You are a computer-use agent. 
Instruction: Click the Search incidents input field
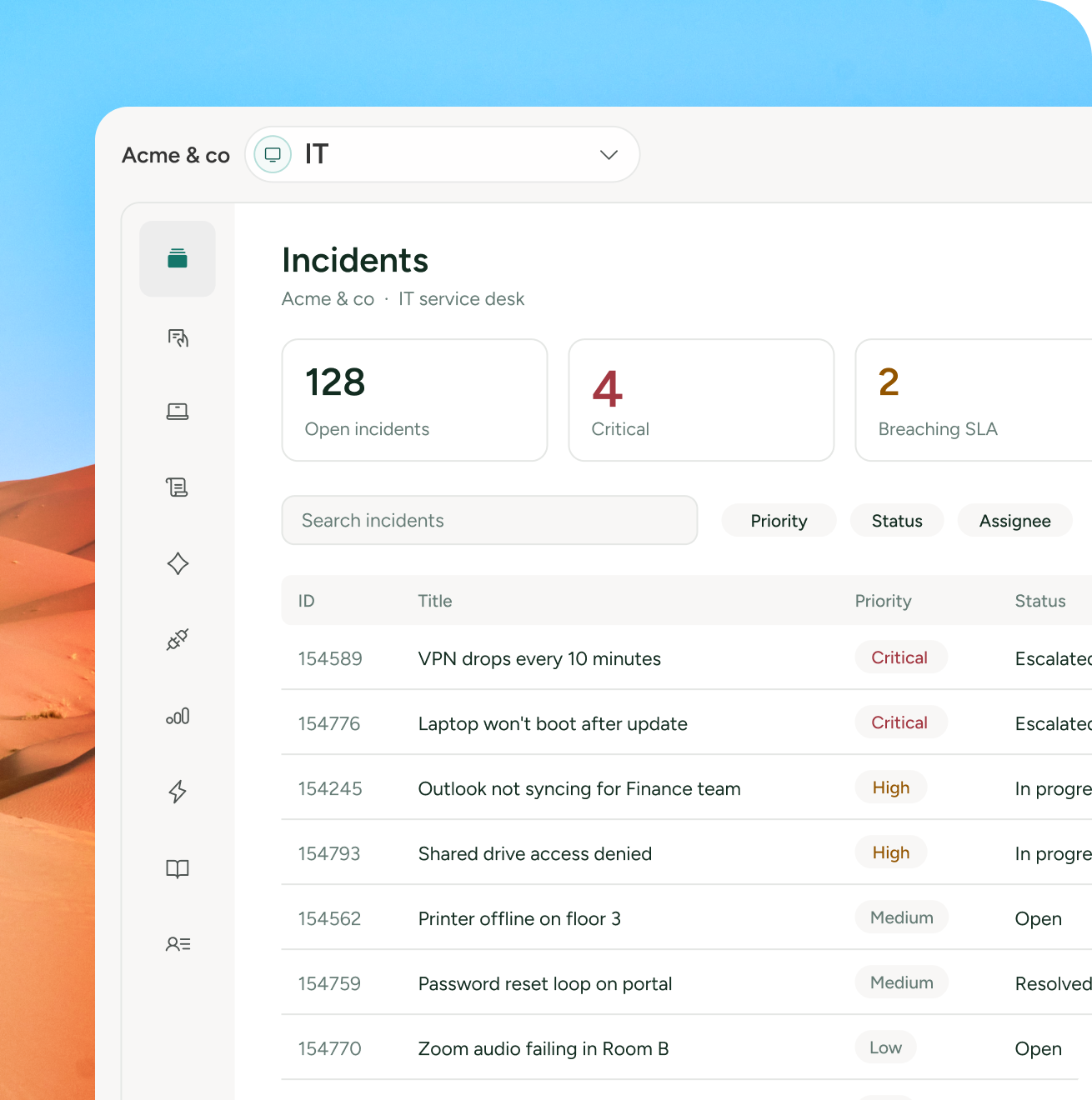tap(489, 521)
